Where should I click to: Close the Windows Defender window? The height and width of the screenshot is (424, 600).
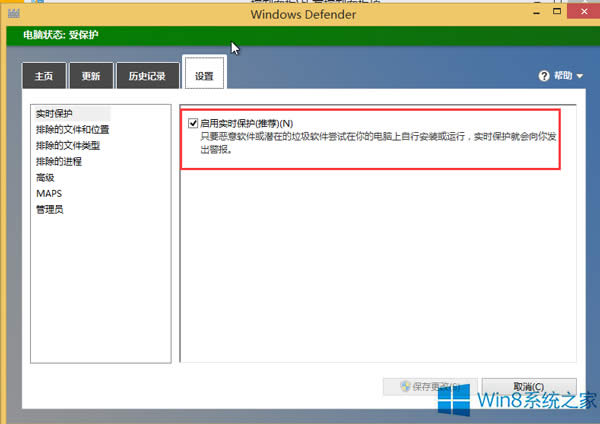[584, 11]
